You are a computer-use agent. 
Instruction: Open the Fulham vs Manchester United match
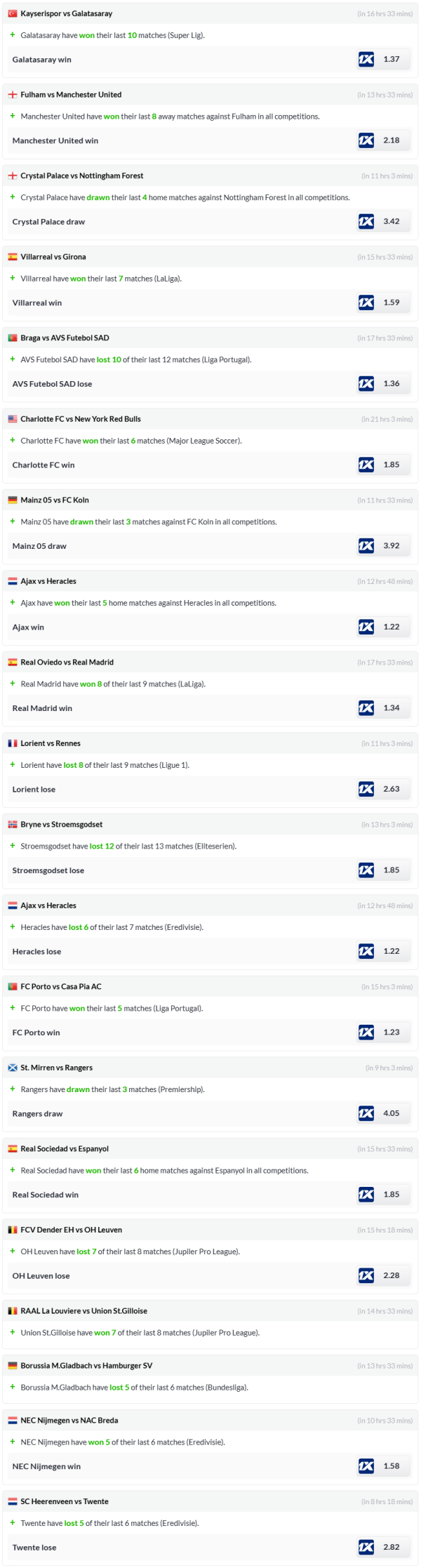[x=71, y=95]
